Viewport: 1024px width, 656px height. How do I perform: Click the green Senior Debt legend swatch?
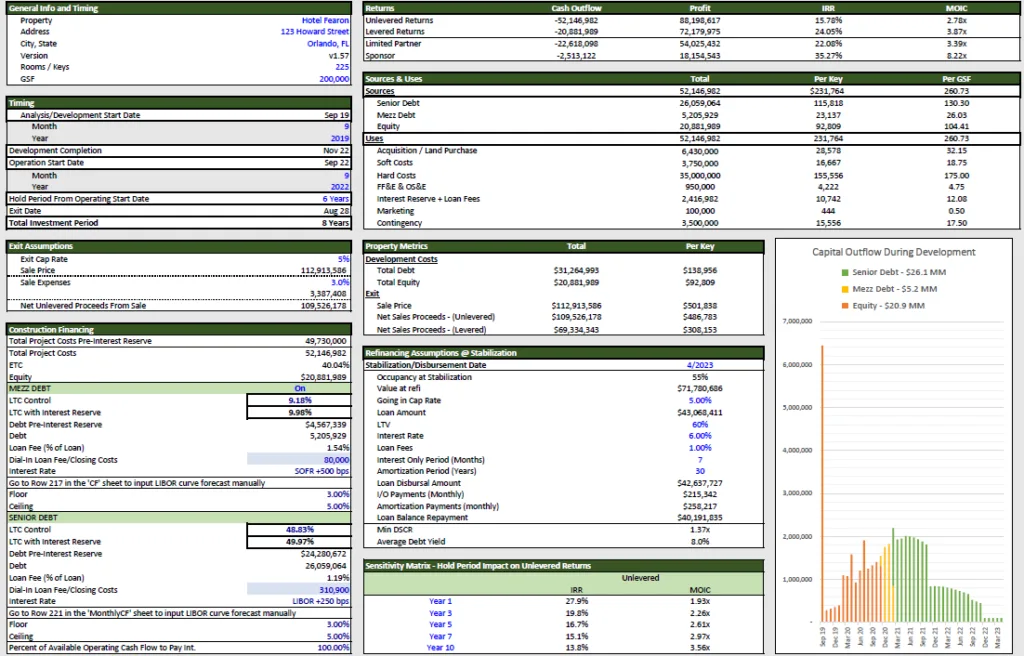[845, 272]
